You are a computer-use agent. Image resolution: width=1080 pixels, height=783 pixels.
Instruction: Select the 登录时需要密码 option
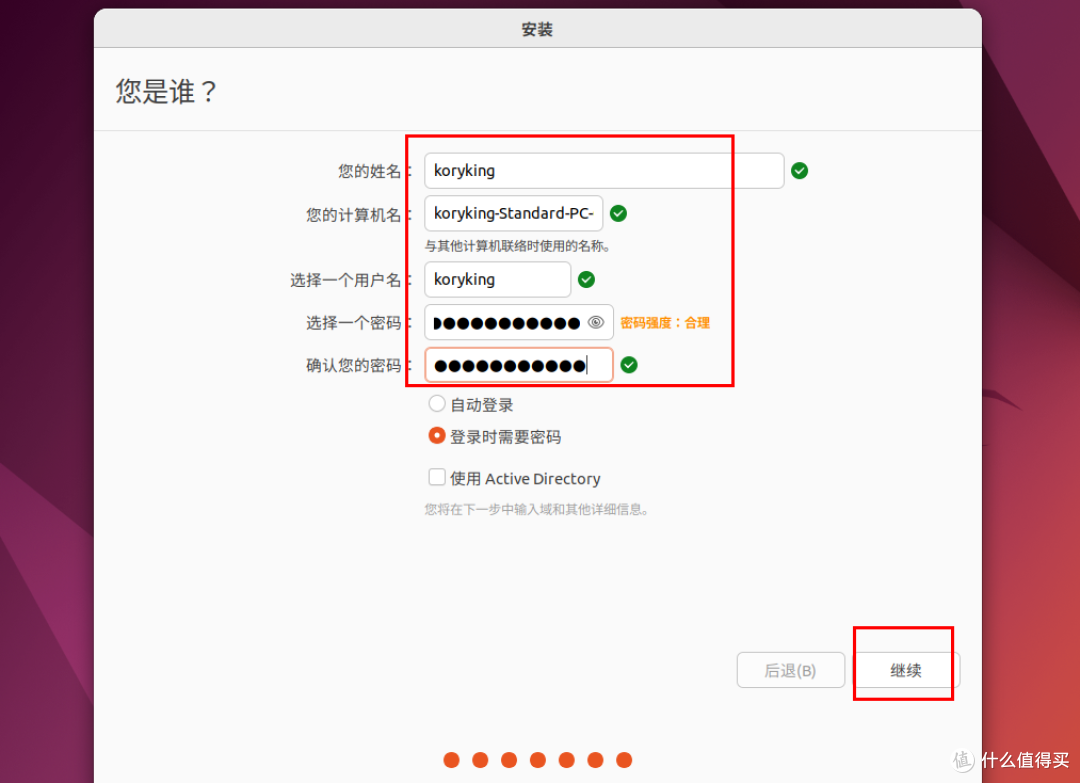click(437, 436)
